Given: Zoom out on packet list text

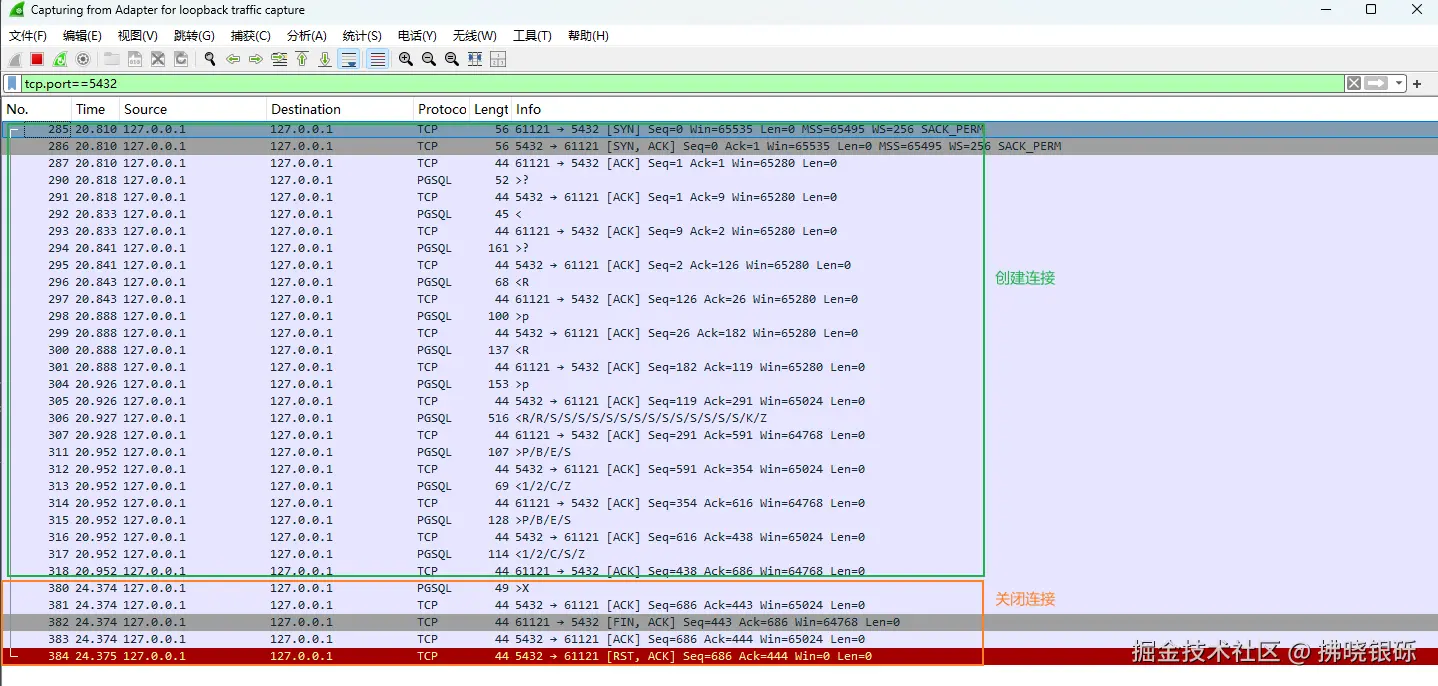Looking at the screenshot, I should [429, 59].
